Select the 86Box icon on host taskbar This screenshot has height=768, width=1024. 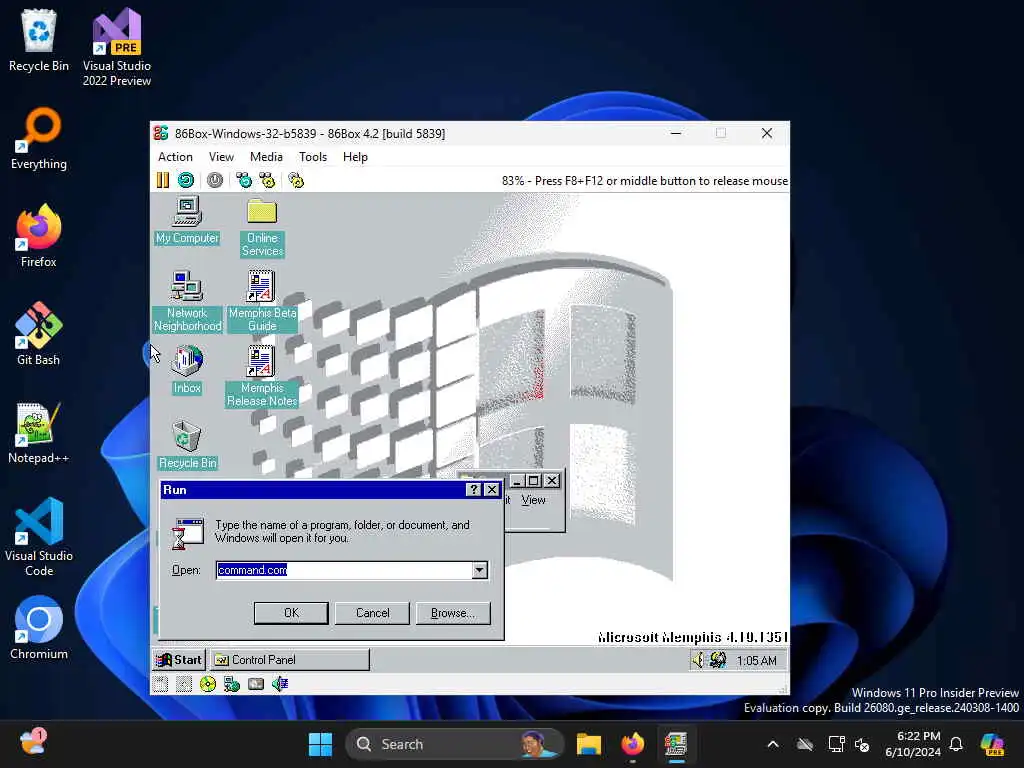[x=676, y=744]
